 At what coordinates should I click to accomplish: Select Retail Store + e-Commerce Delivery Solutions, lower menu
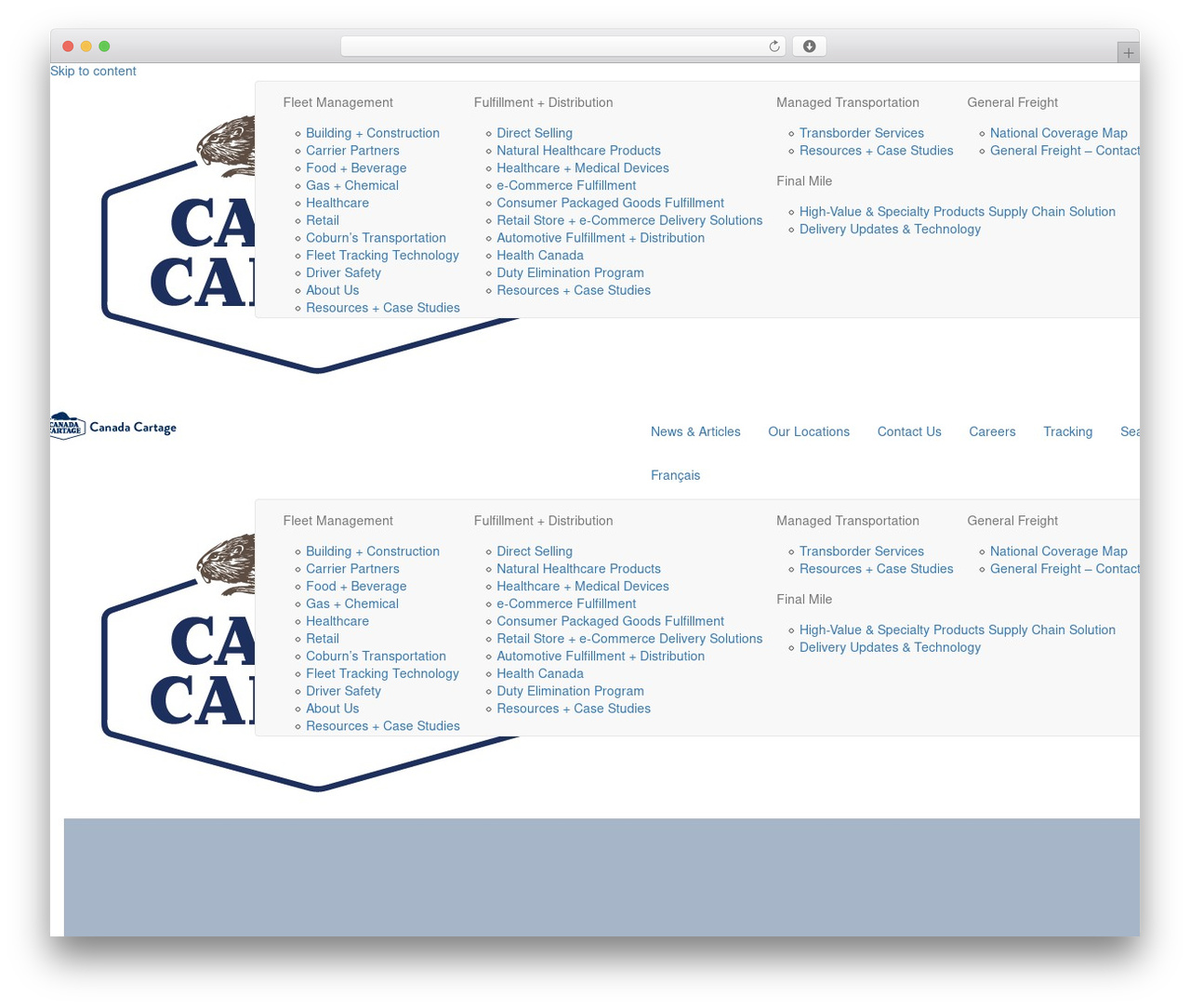(629, 640)
